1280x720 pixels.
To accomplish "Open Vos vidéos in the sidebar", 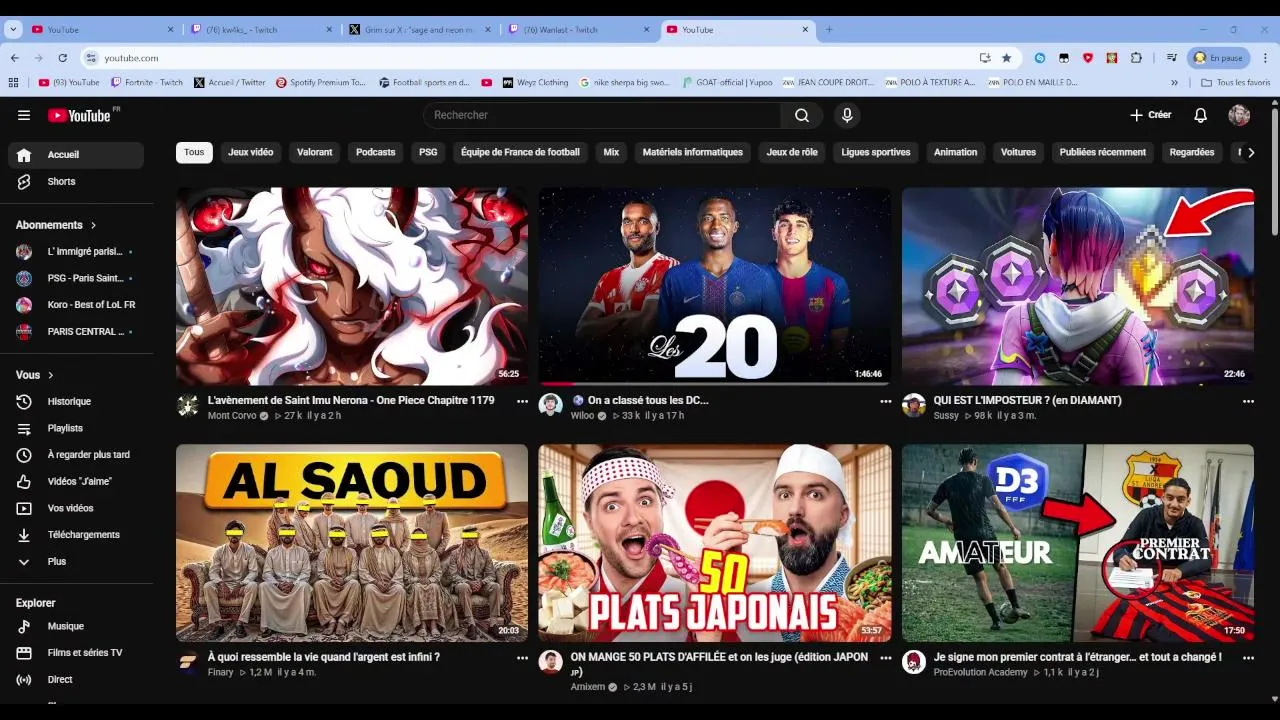I will tap(76, 508).
